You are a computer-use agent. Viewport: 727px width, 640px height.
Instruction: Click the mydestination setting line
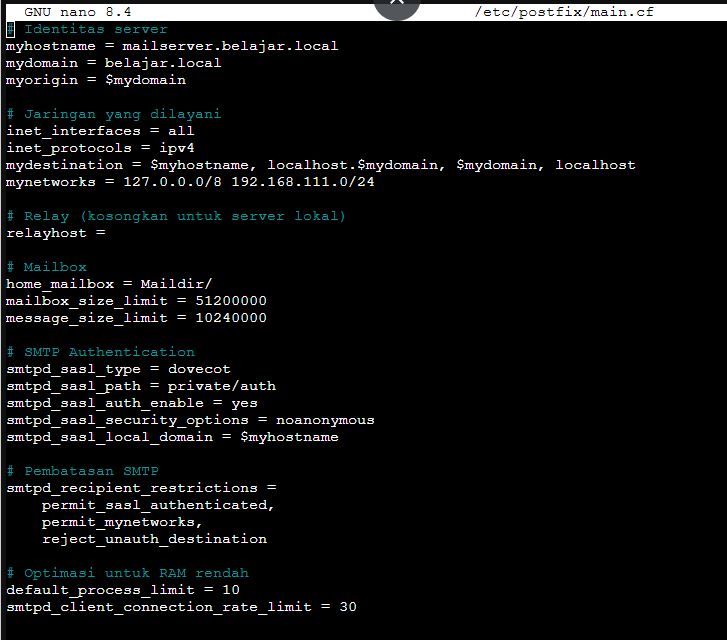(320, 165)
